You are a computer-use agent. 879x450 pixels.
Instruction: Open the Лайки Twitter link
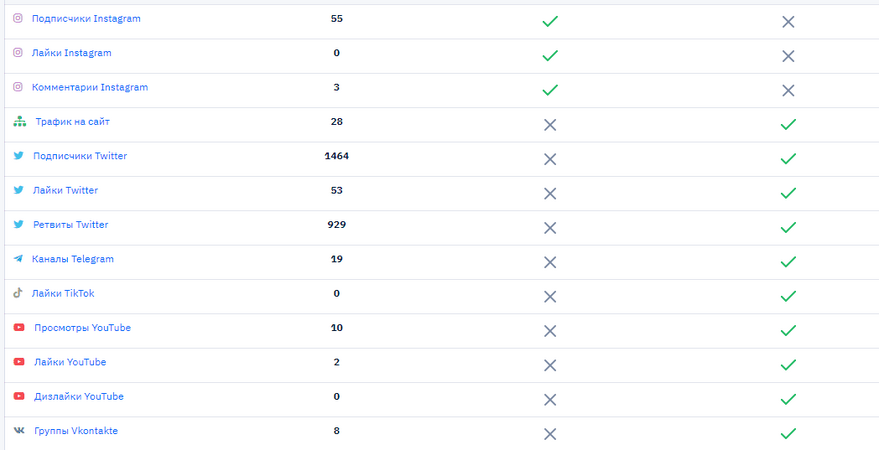[66, 191]
